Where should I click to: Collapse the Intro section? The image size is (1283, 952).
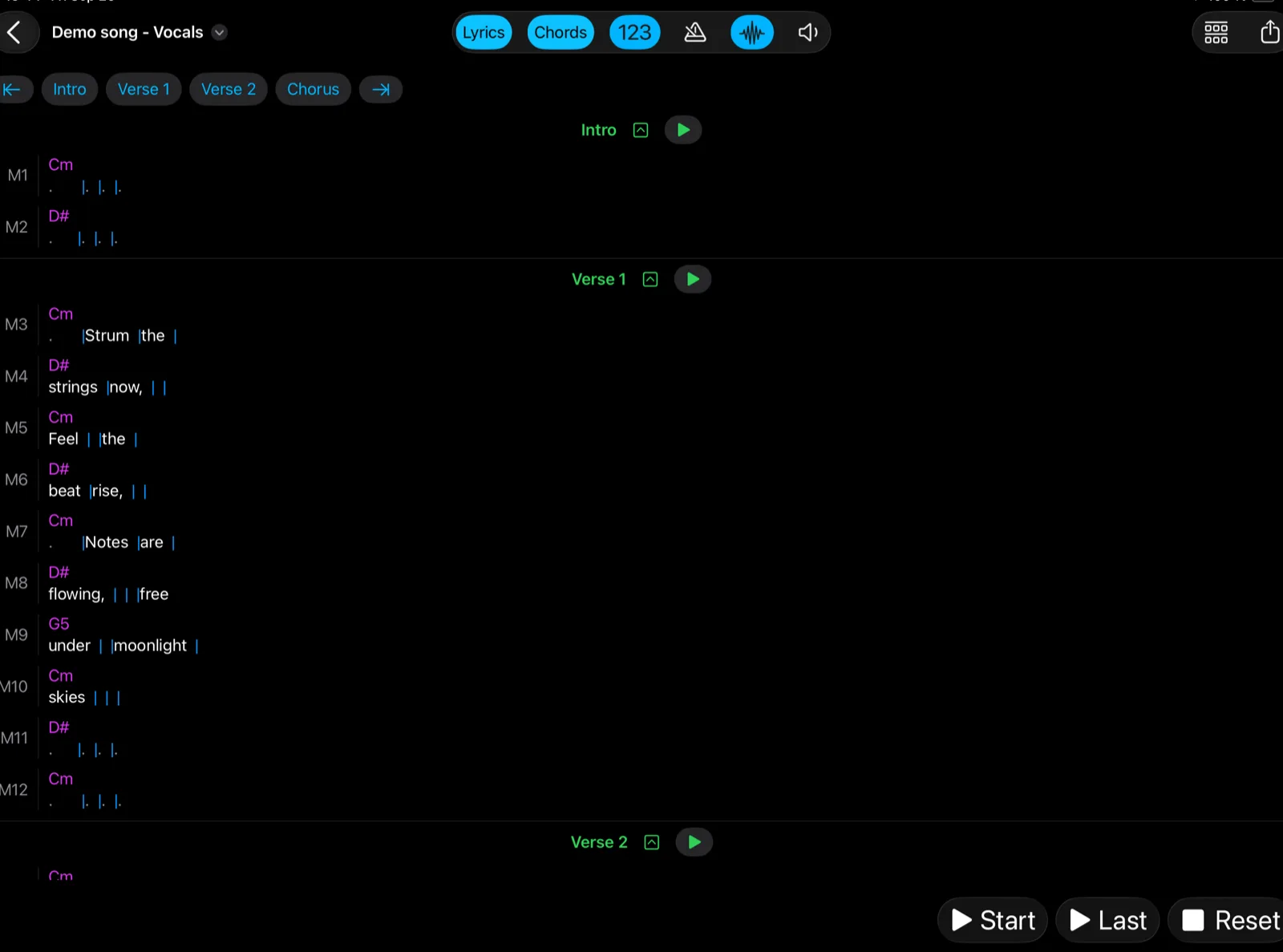641,130
